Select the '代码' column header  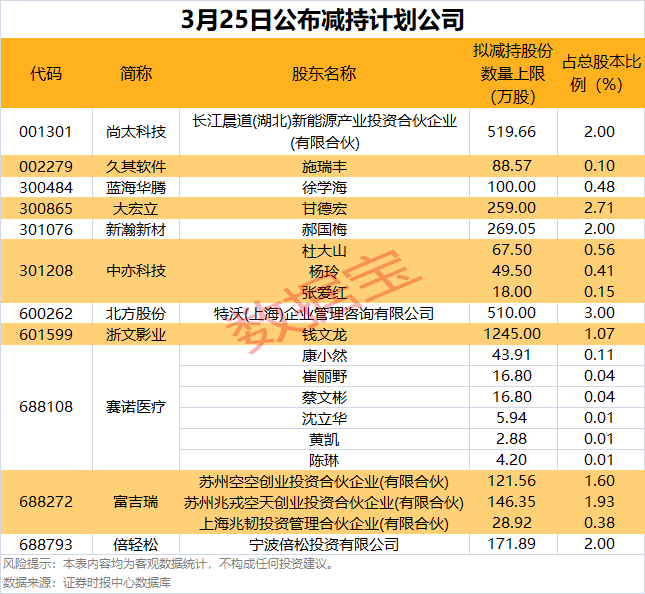[x=46, y=74]
